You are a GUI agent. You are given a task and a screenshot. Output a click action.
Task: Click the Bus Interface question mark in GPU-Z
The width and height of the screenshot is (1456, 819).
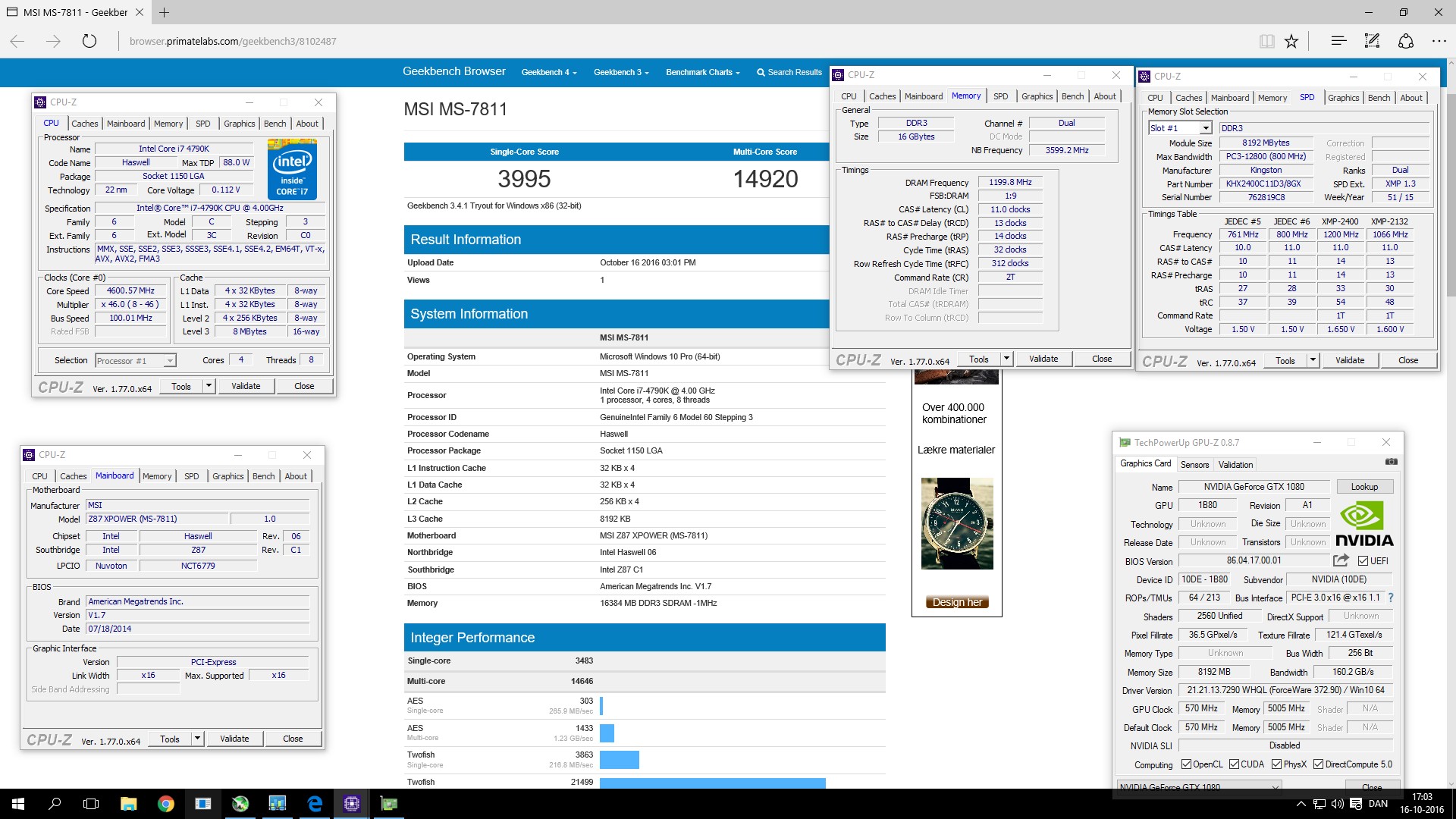(1391, 598)
